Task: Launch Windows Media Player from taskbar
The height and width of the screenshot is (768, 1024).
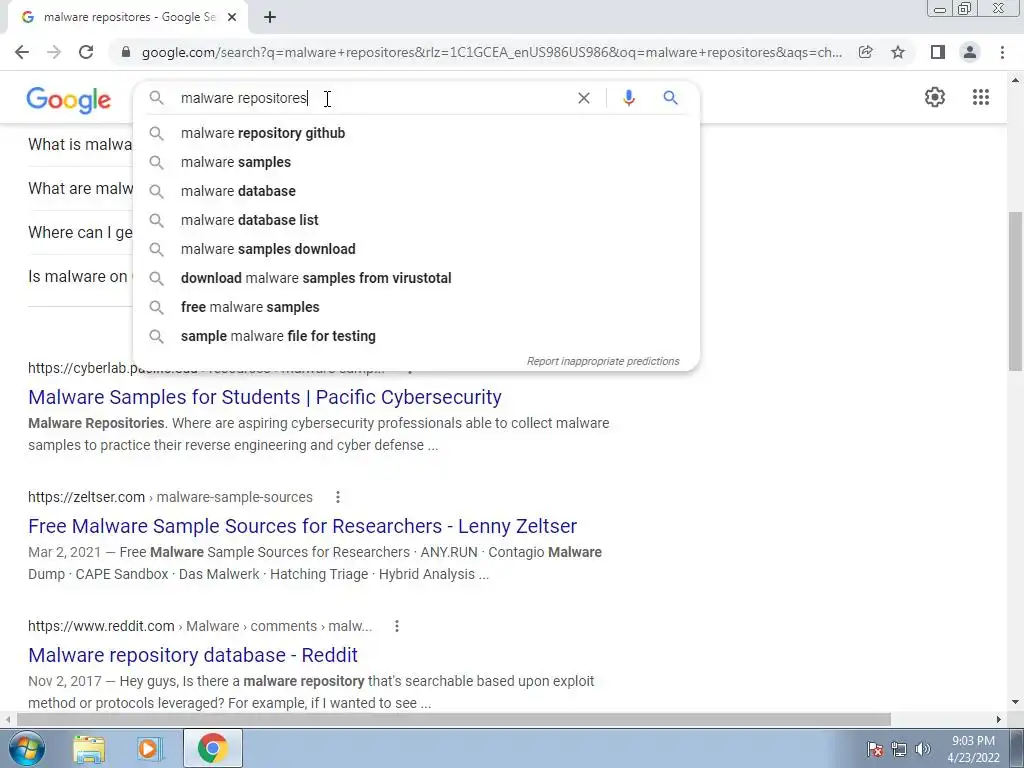Action: coord(148,749)
